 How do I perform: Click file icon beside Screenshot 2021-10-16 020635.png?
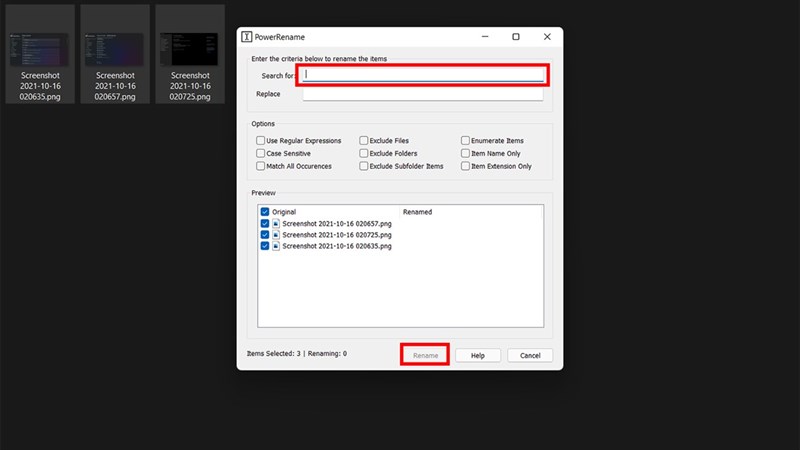click(x=276, y=246)
